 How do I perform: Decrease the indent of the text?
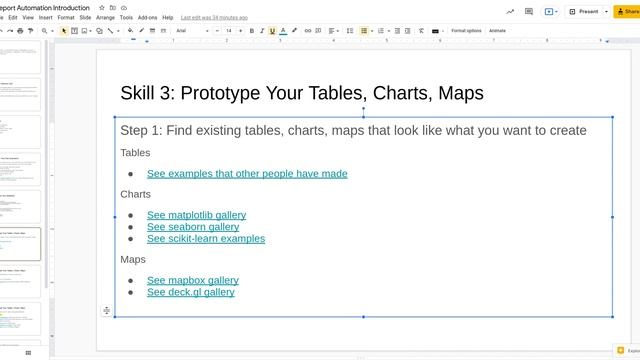(397, 31)
